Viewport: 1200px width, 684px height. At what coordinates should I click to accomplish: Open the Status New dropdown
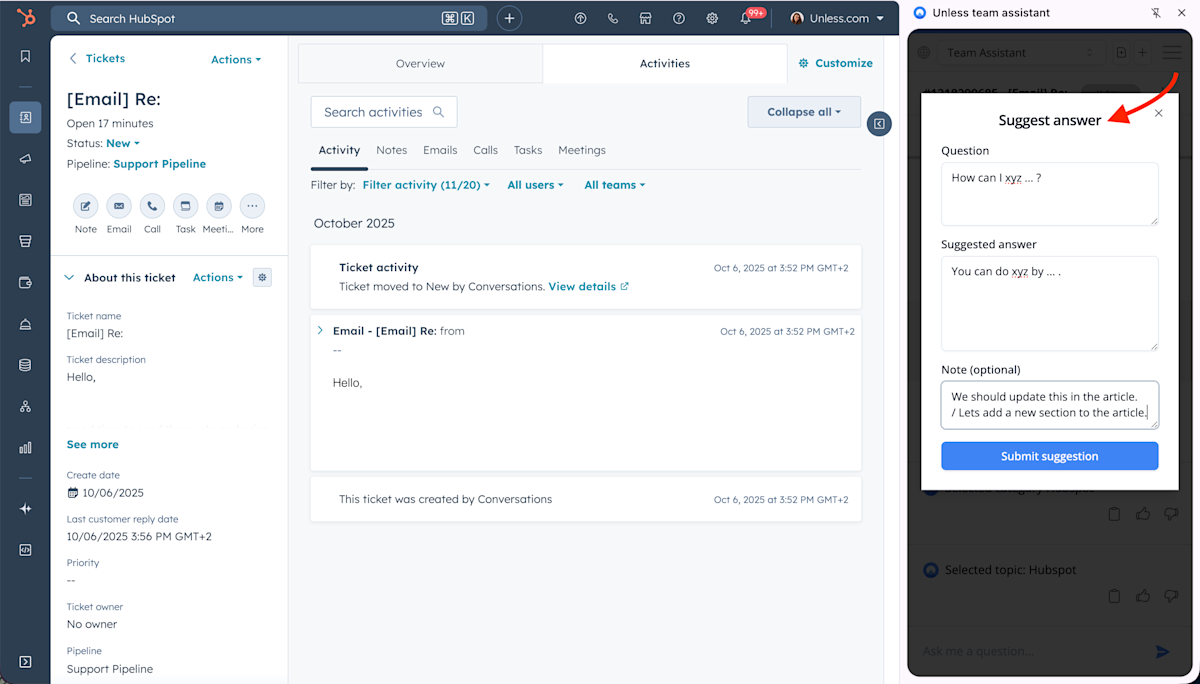click(x=123, y=143)
